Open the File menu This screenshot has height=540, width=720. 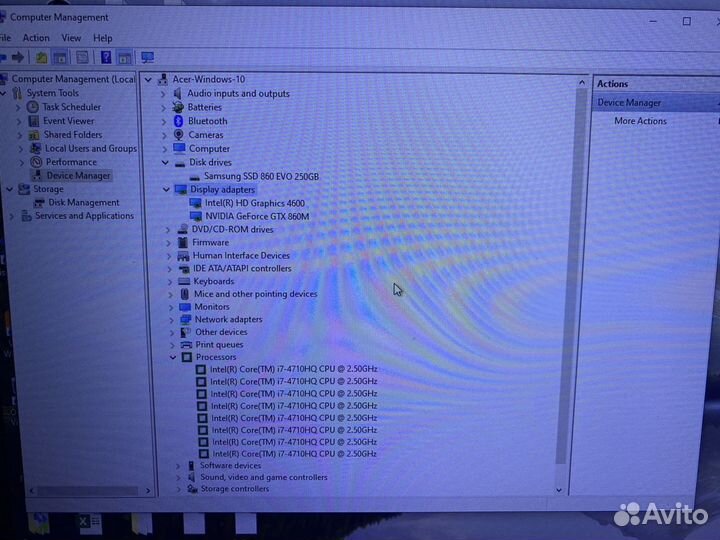tap(6, 38)
